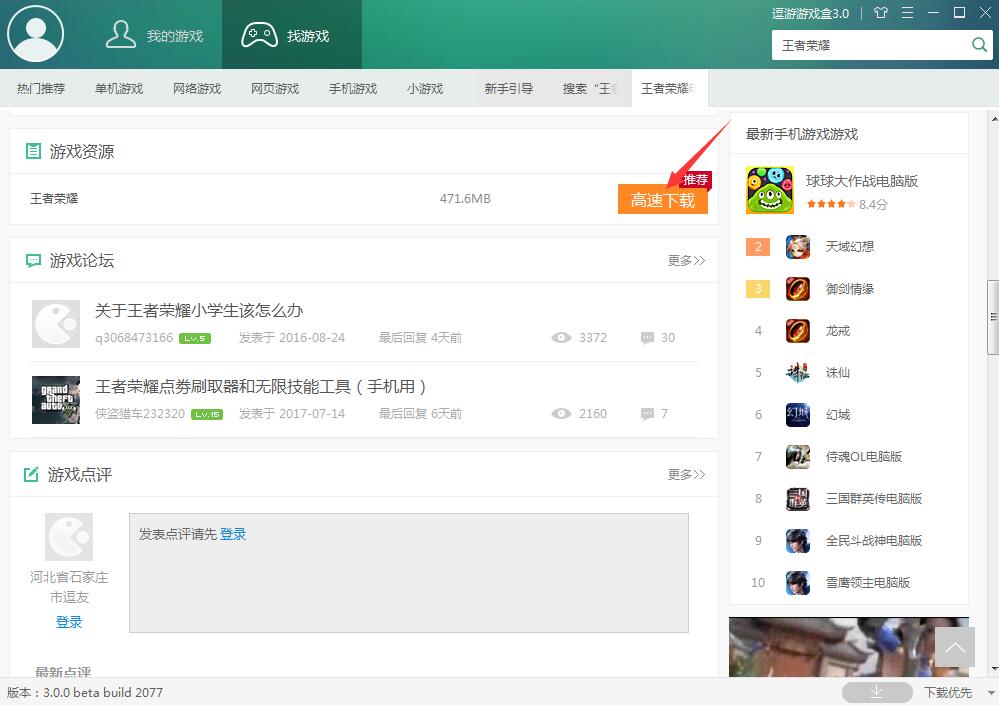This screenshot has height=705, width=999.
Task: Open the main menu (three lines) icon
Action: pos(907,13)
